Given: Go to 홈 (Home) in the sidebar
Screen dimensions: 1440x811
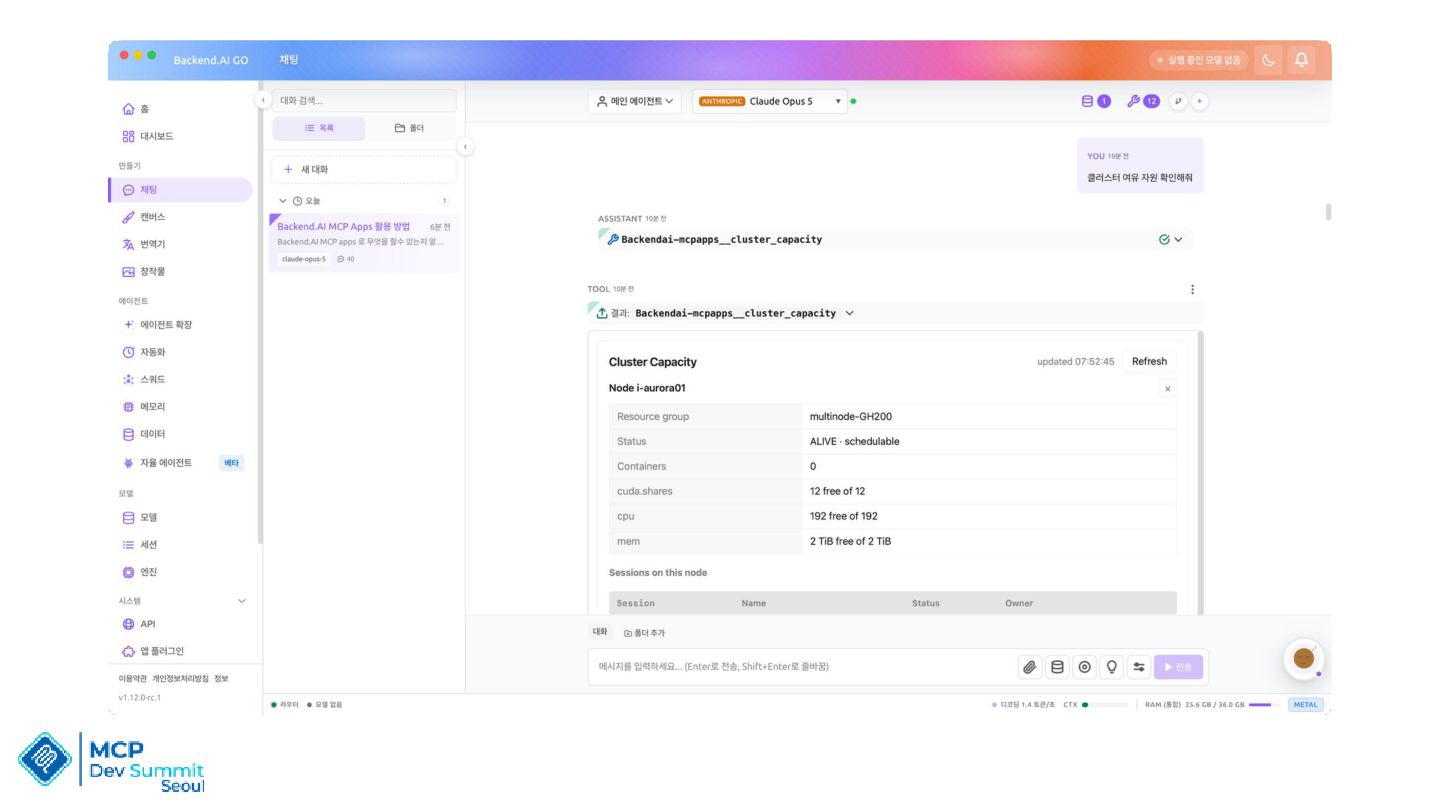Looking at the screenshot, I should coord(180,109).
